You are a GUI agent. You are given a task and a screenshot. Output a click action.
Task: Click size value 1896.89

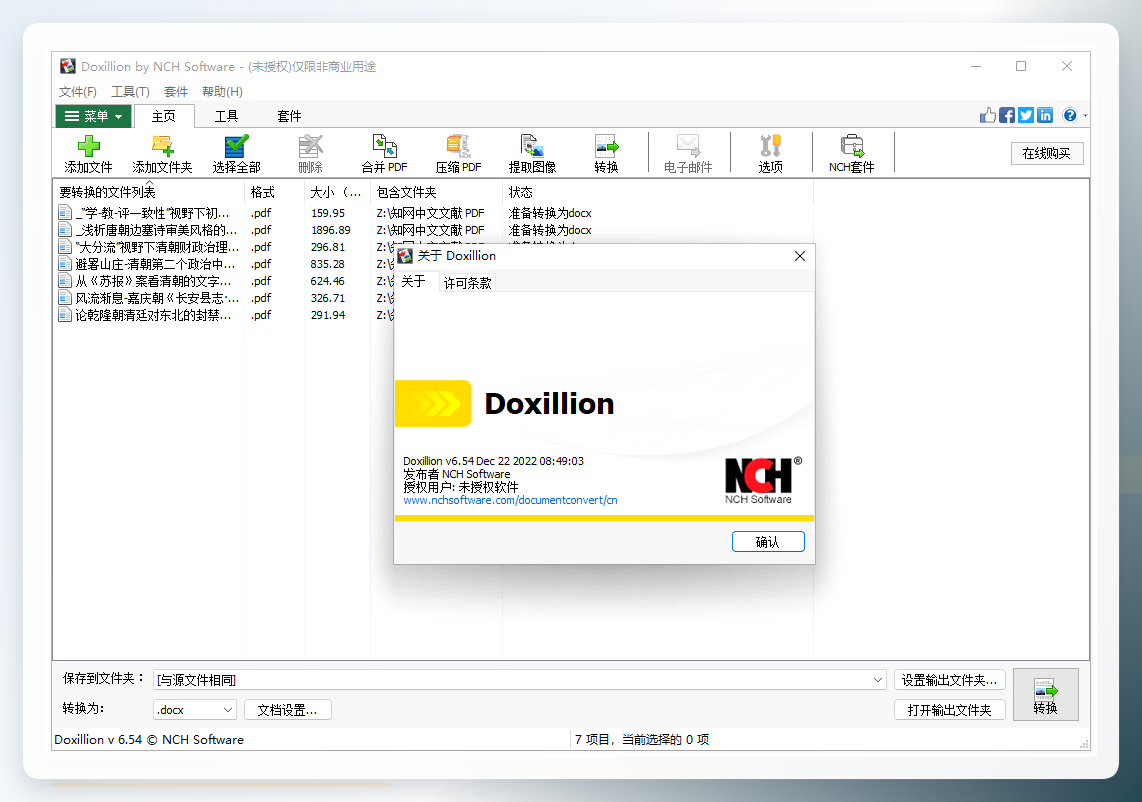(x=331, y=229)
